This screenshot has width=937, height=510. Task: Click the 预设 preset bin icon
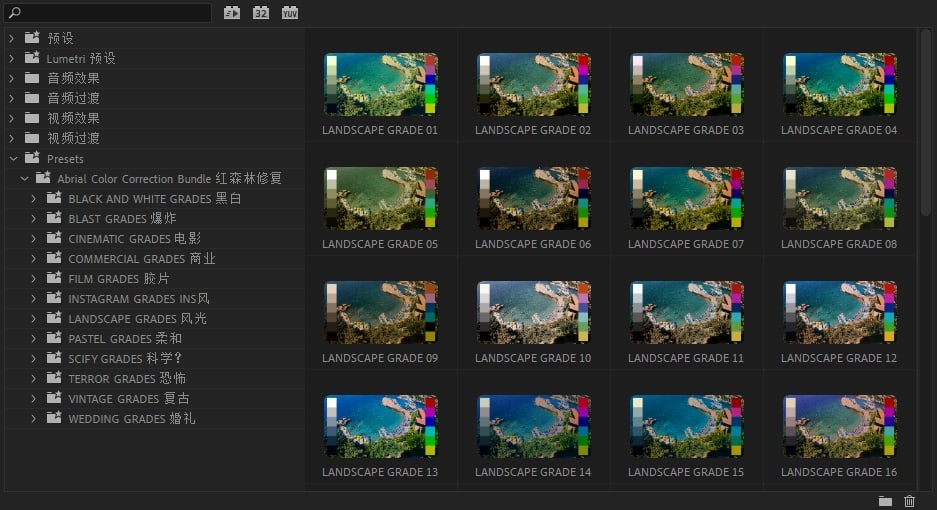pyautogui.click(x=32, y=38)
